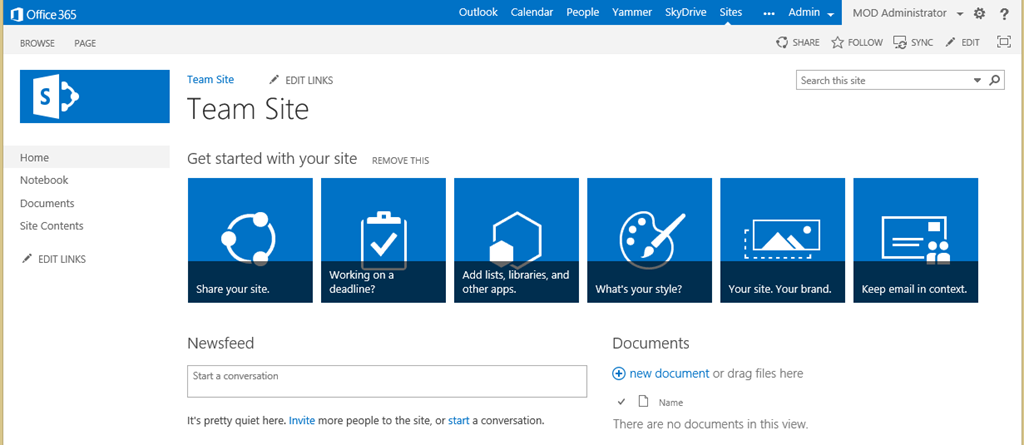Expand the search scope dropdown arrow
1024x445 pixels.
pyautogui.click(x=978, y=80)
